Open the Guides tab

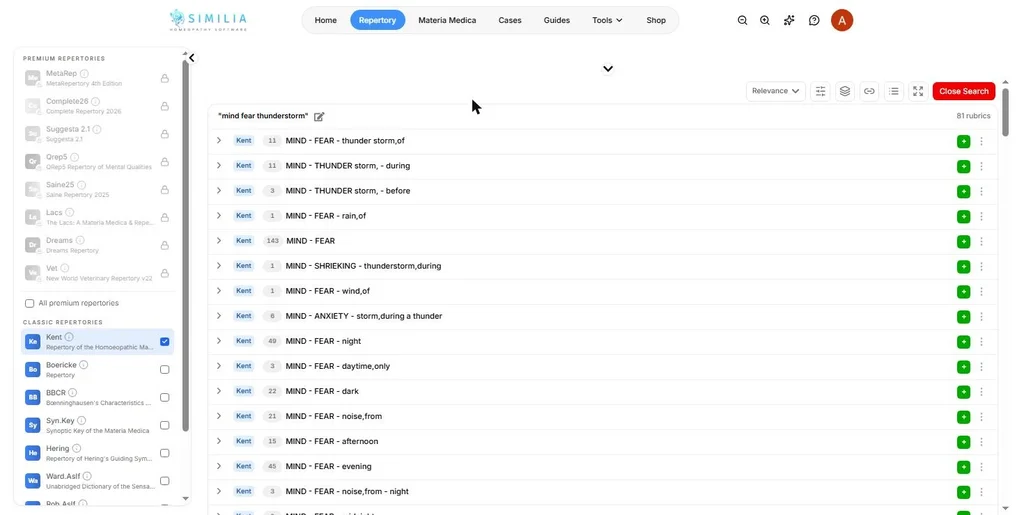pyautogui.click(x=557, y=20)
